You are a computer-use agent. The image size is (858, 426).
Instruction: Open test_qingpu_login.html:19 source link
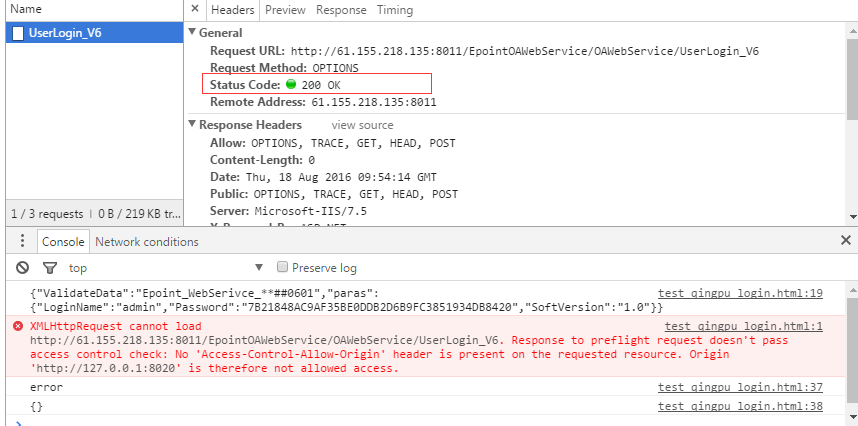coord(740,293)
